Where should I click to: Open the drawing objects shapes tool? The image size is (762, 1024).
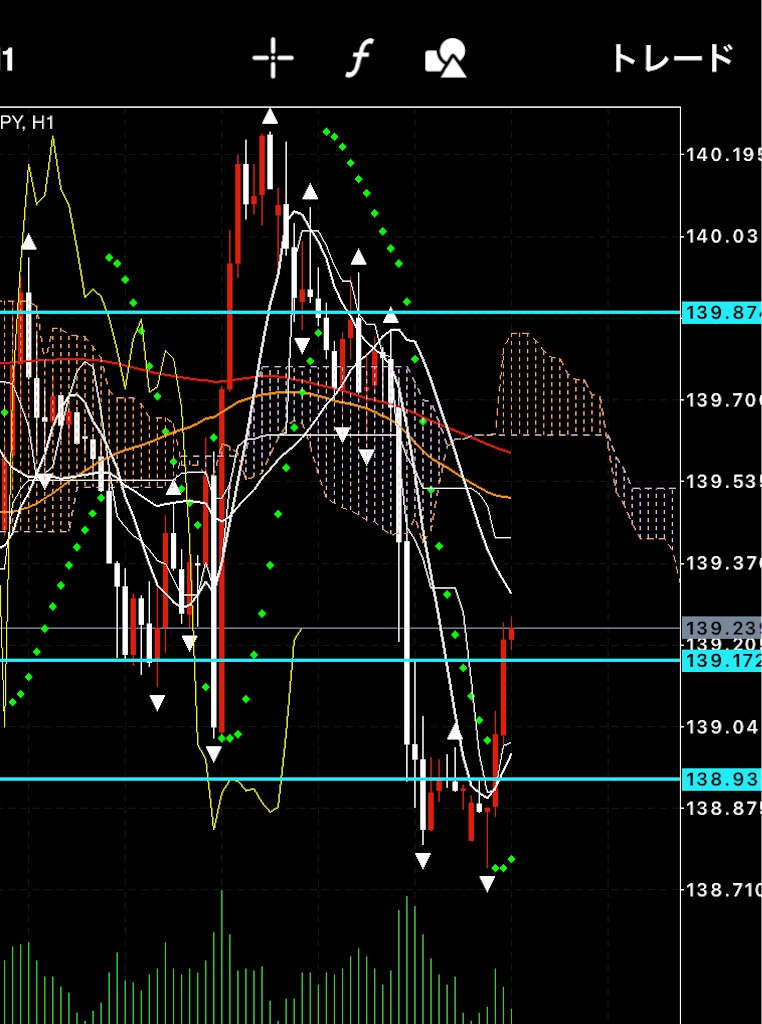click(x=446, y=58)
